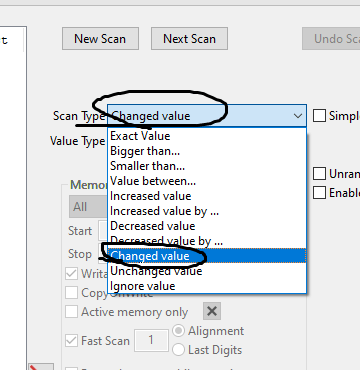Toggle the Unrandomizer checkbox
Viewport: 360px width, 370px height.
tap(319, 174)
